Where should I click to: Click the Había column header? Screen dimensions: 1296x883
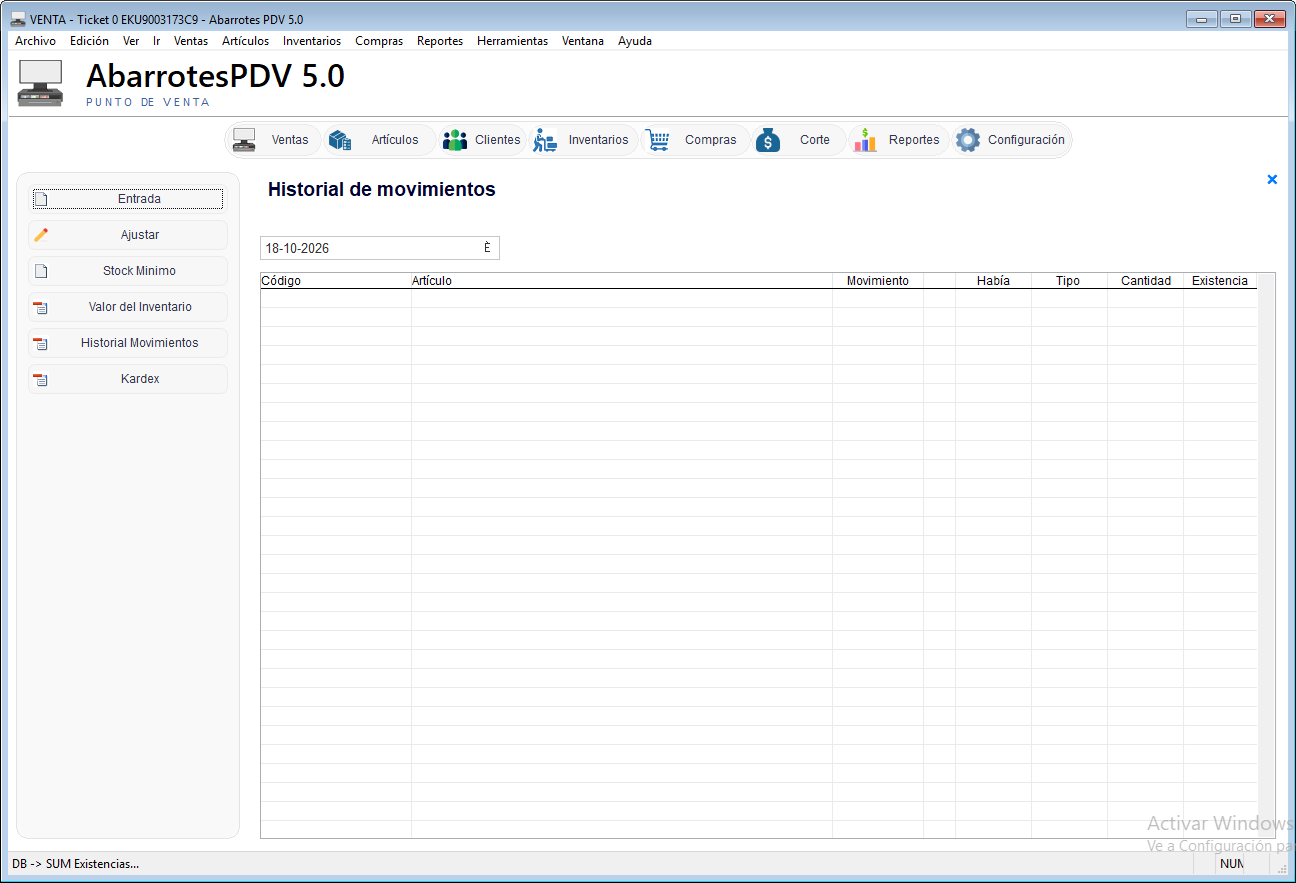pos(993,281)
